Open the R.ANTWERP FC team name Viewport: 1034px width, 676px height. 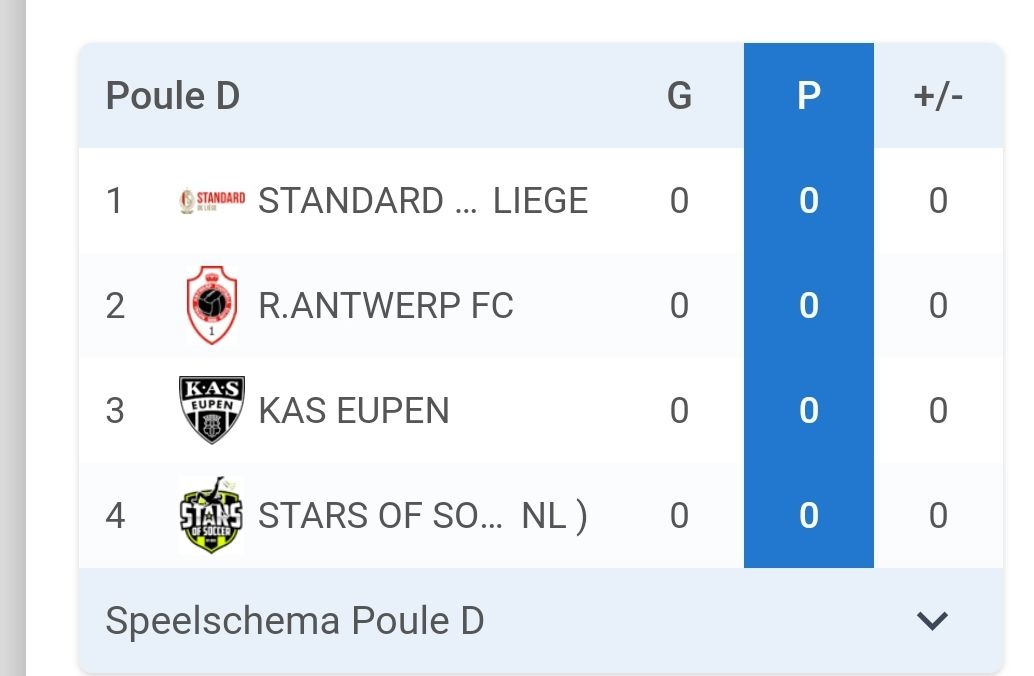(386, 305)
